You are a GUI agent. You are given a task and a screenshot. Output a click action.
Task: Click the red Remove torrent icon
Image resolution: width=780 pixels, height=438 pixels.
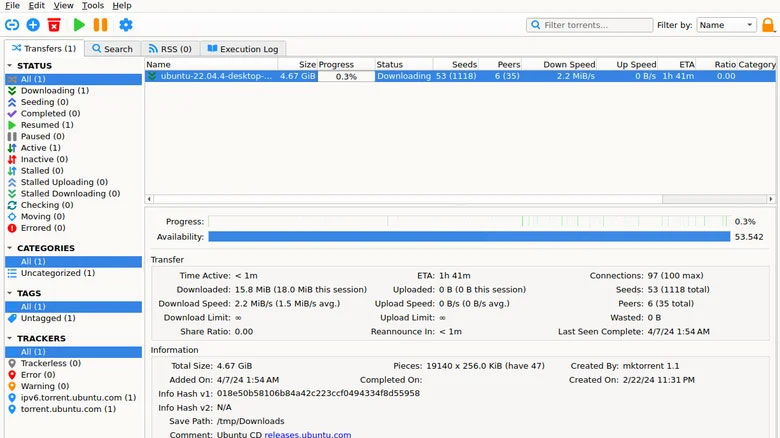(x=54, y=25)
